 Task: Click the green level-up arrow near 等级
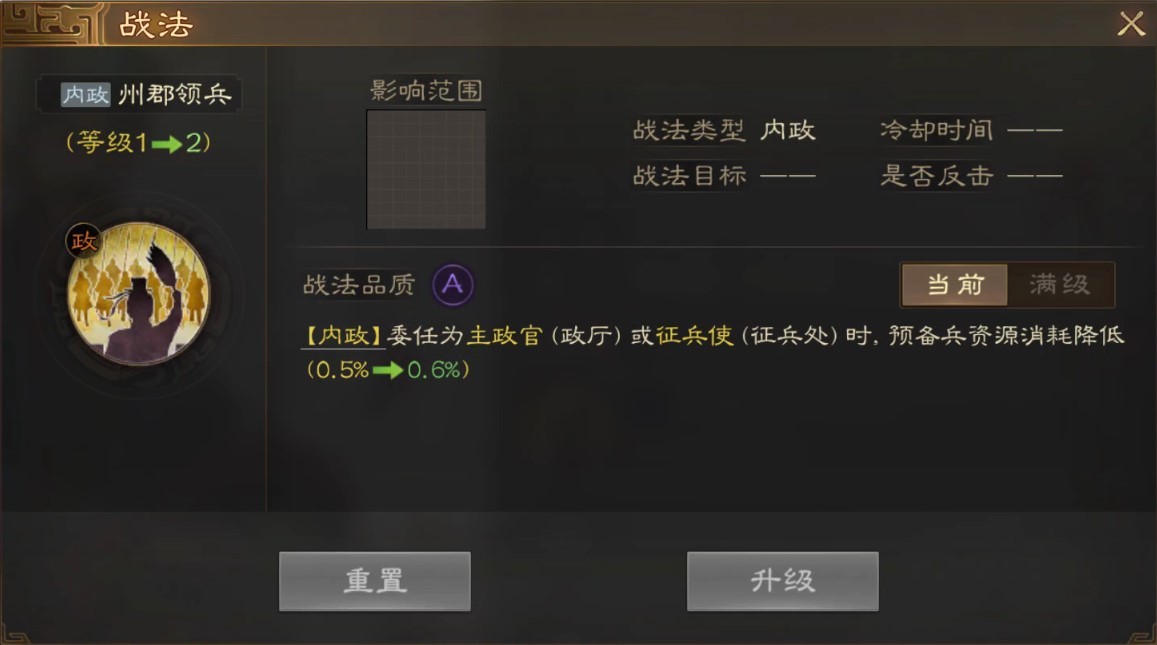point(167,143)
